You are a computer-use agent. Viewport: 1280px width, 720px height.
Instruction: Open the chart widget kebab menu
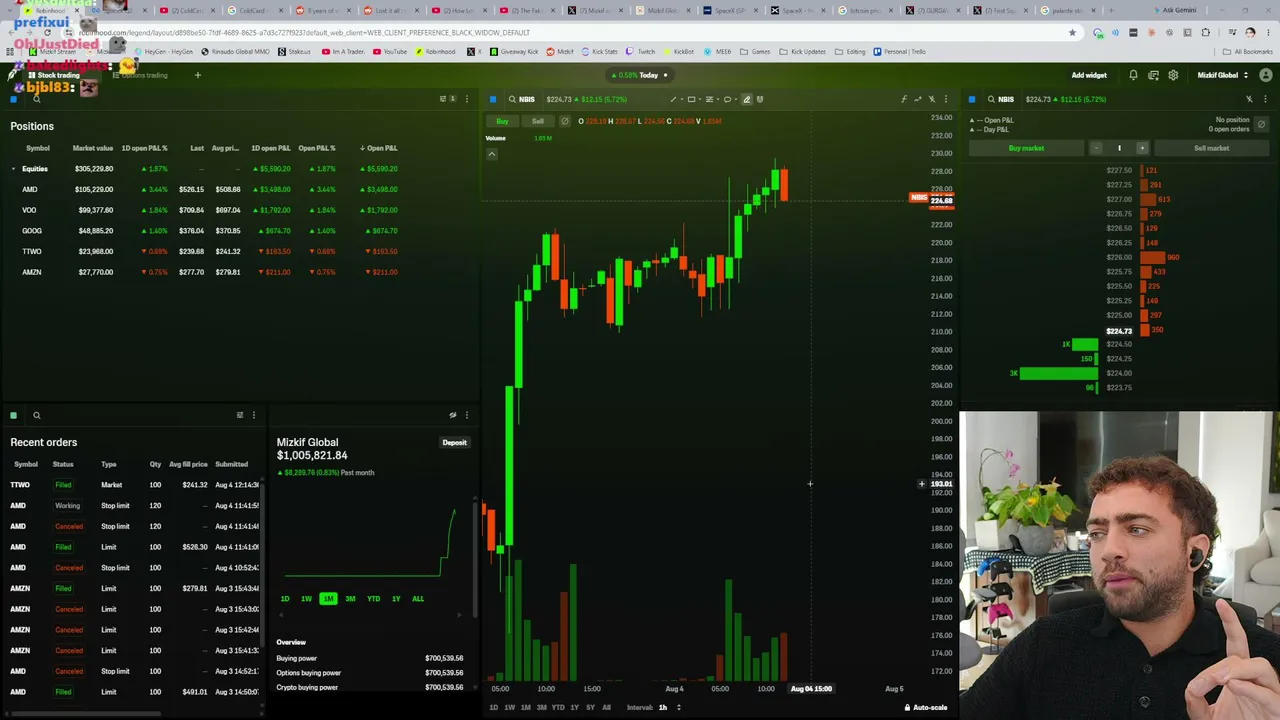pyautogui.click(x=946, y=99)
